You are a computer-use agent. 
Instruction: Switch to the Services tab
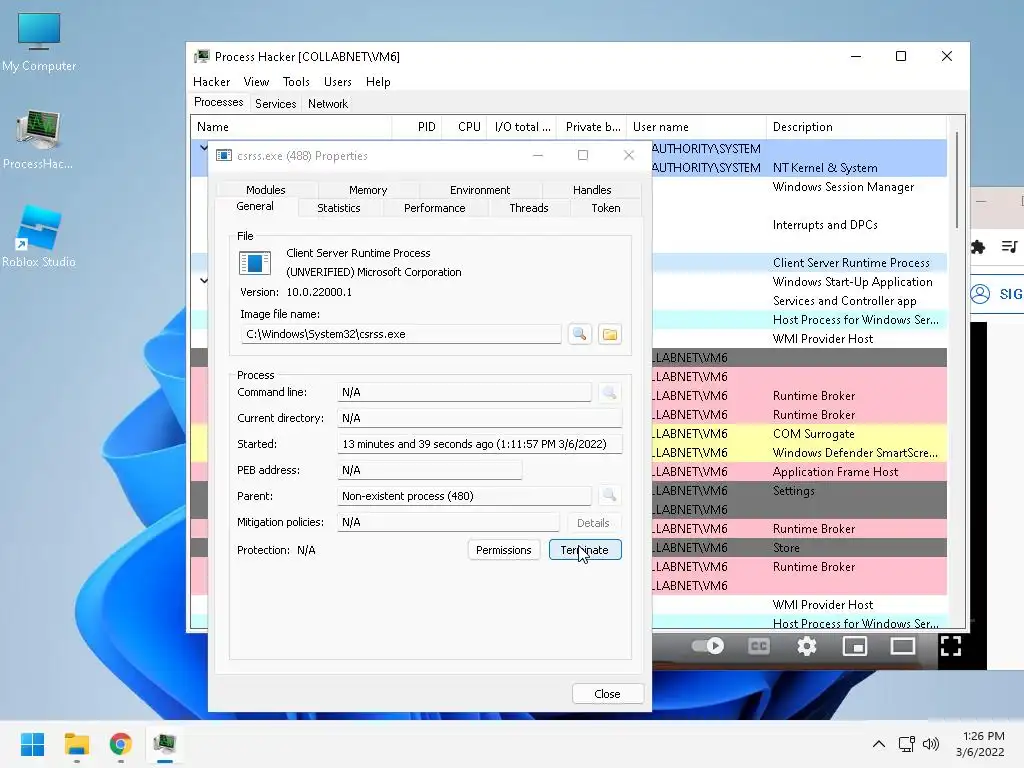pos(276,104)
